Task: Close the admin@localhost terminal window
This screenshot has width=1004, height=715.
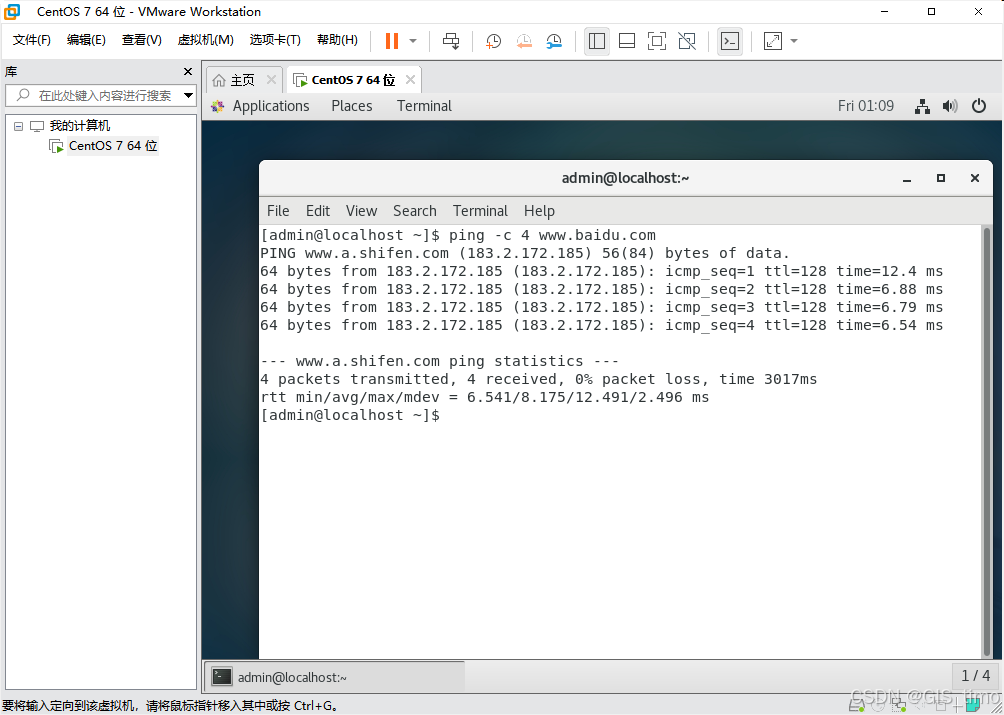Action: point(975,179)
